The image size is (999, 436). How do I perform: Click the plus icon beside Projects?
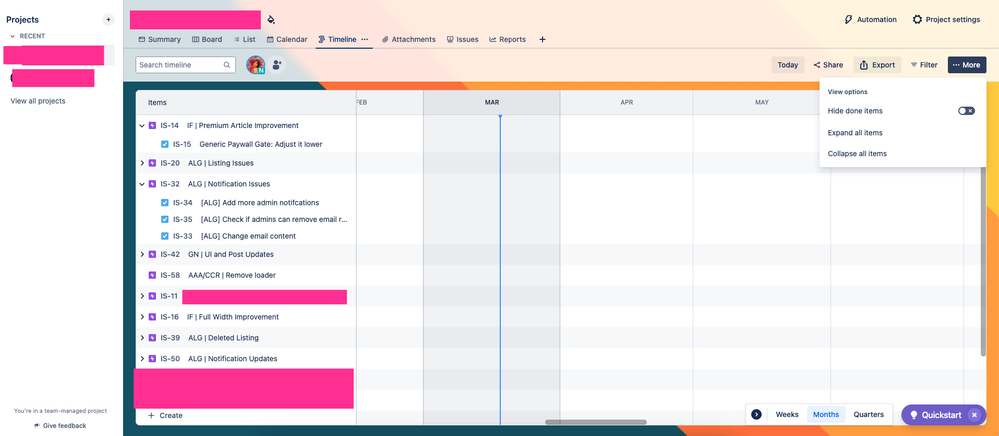pyautogui.click(x=108, y=20)
